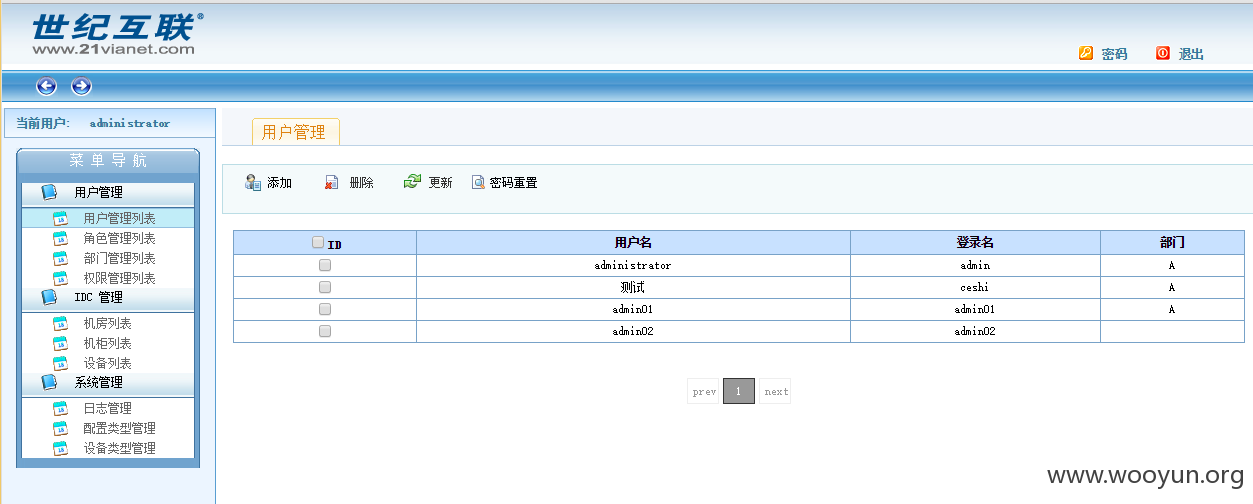Click the icon beside 部门管理列表

pos(60,258)
